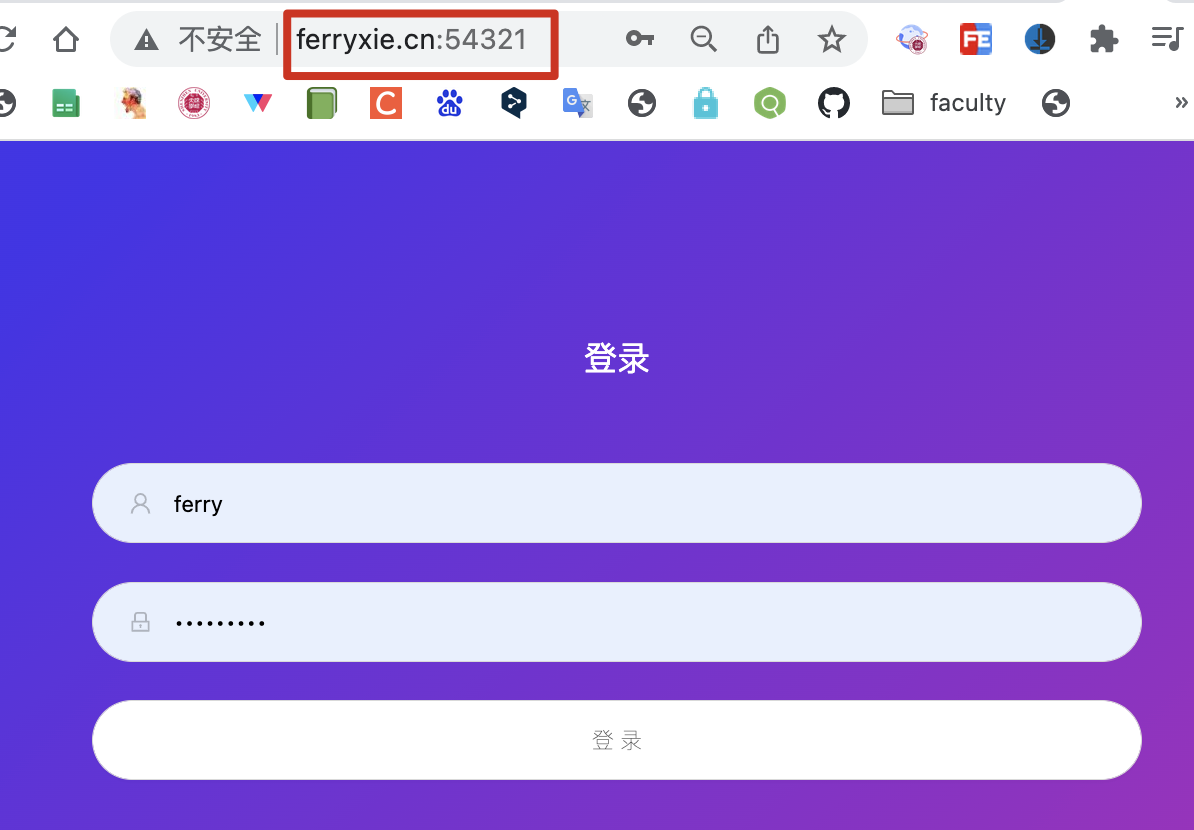Click the 不安全 security warning indicator
The image size is (1194, 830).
point(198,40)
